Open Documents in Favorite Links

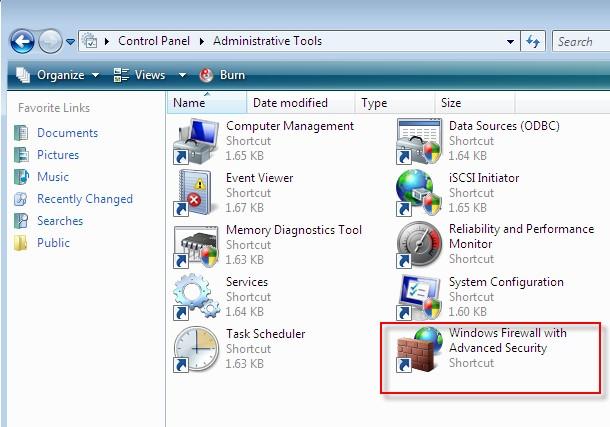point(67,133)
